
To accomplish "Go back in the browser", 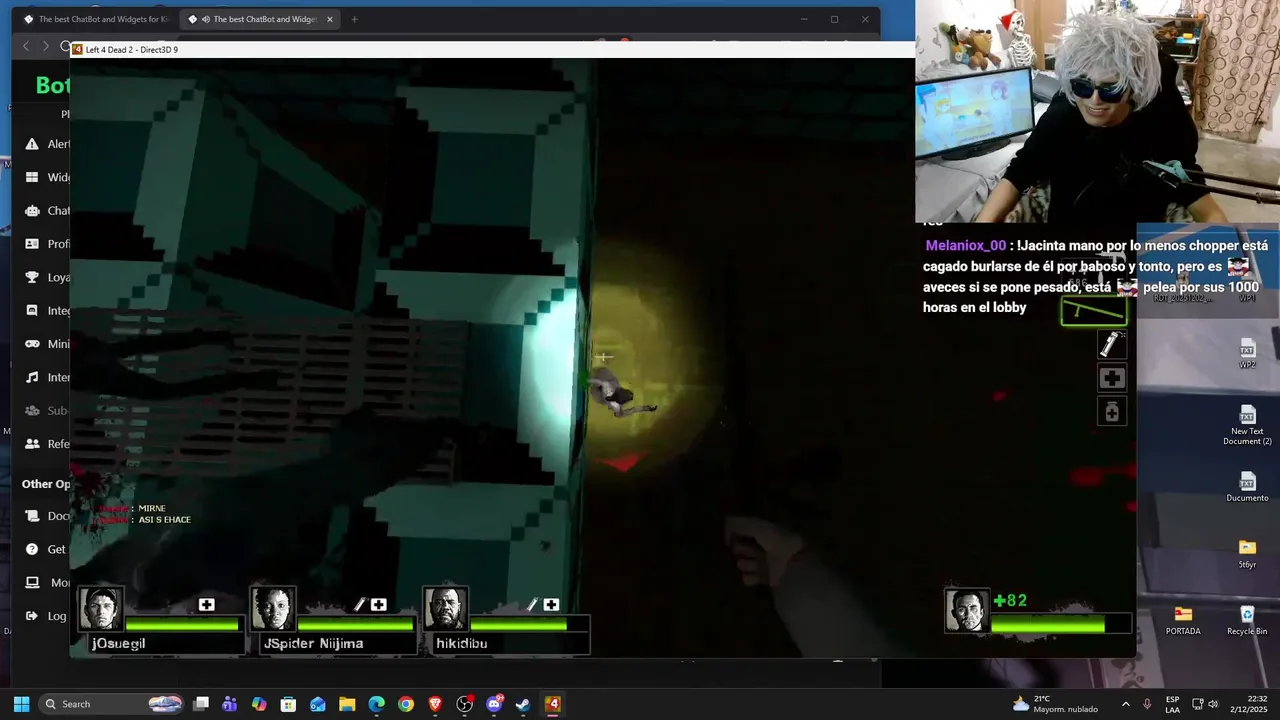I will click(x=27, y=46).
